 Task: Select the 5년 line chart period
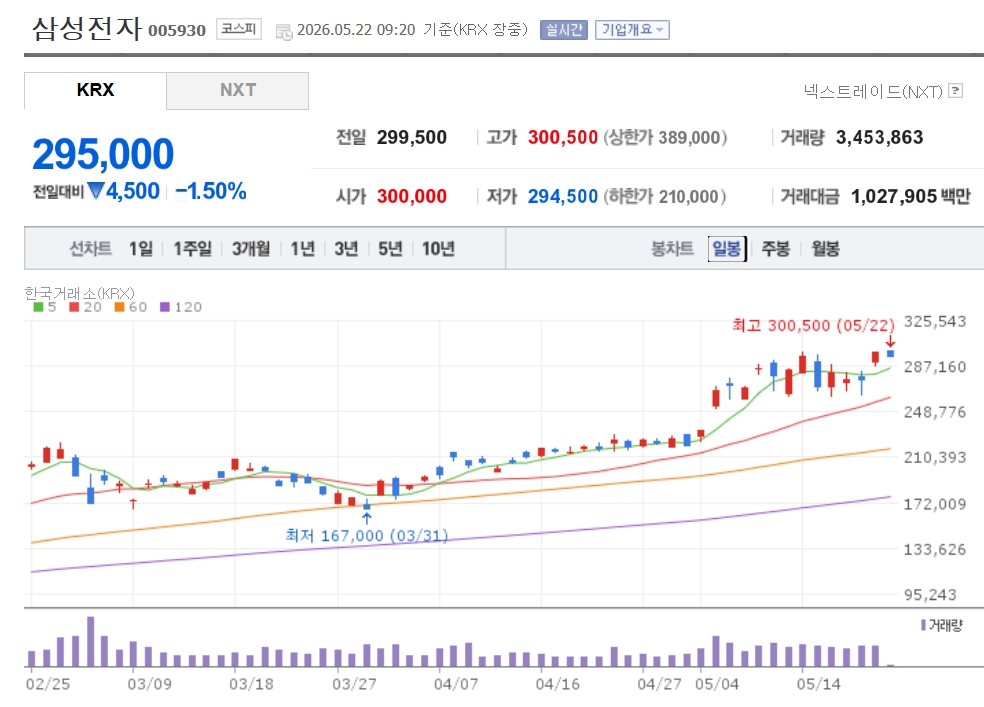390,249
